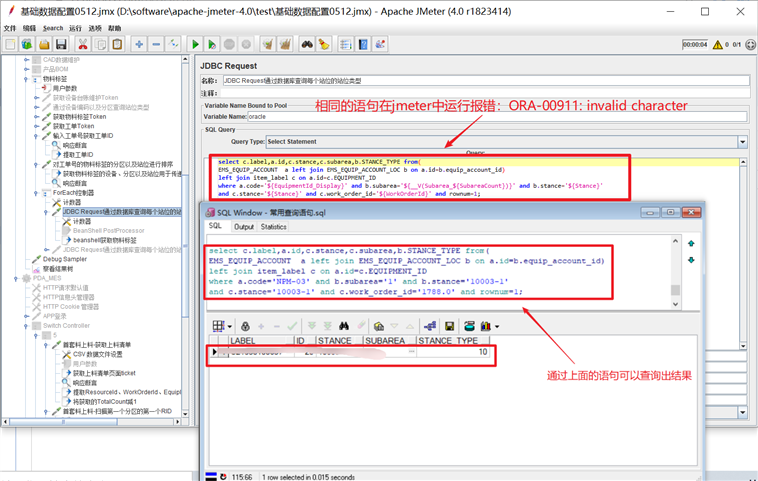The width and height of the screenshot is (758, 481).
Task: Open the 选项 menu
Action: tap(95, 28)
